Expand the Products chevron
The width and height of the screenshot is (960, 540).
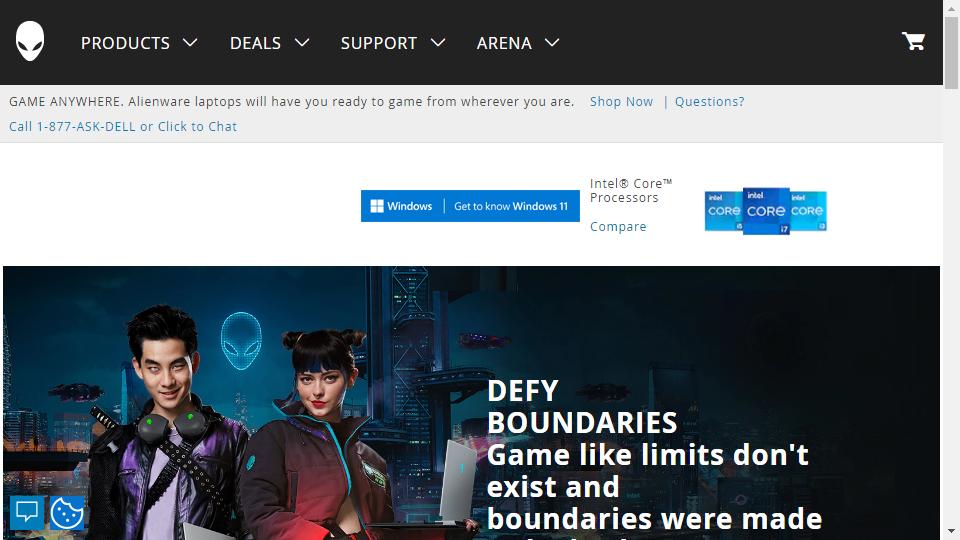[x=190, y=42]
